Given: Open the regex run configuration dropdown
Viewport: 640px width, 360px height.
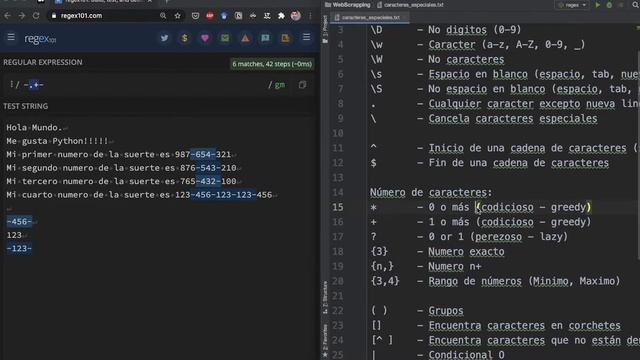Looking at the screenshot, I should (572, 5).
